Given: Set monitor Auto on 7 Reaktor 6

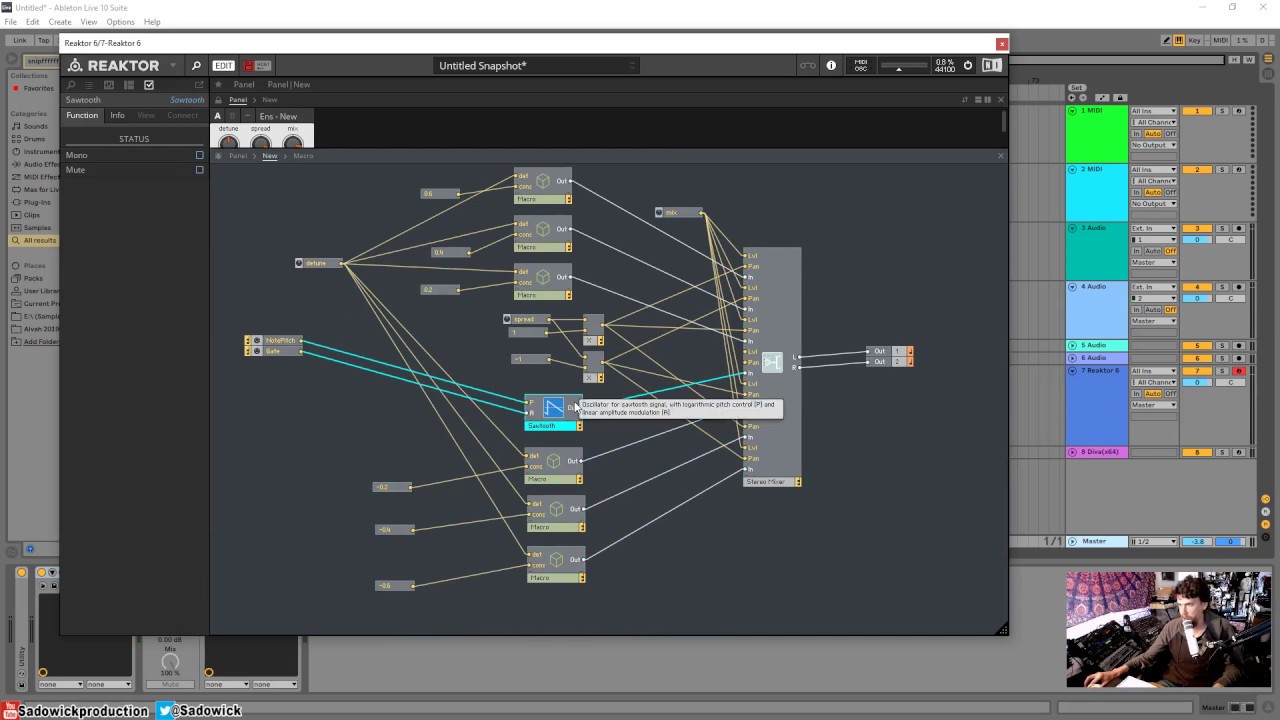Looking at the screenshot, I should click(1153, 393).
